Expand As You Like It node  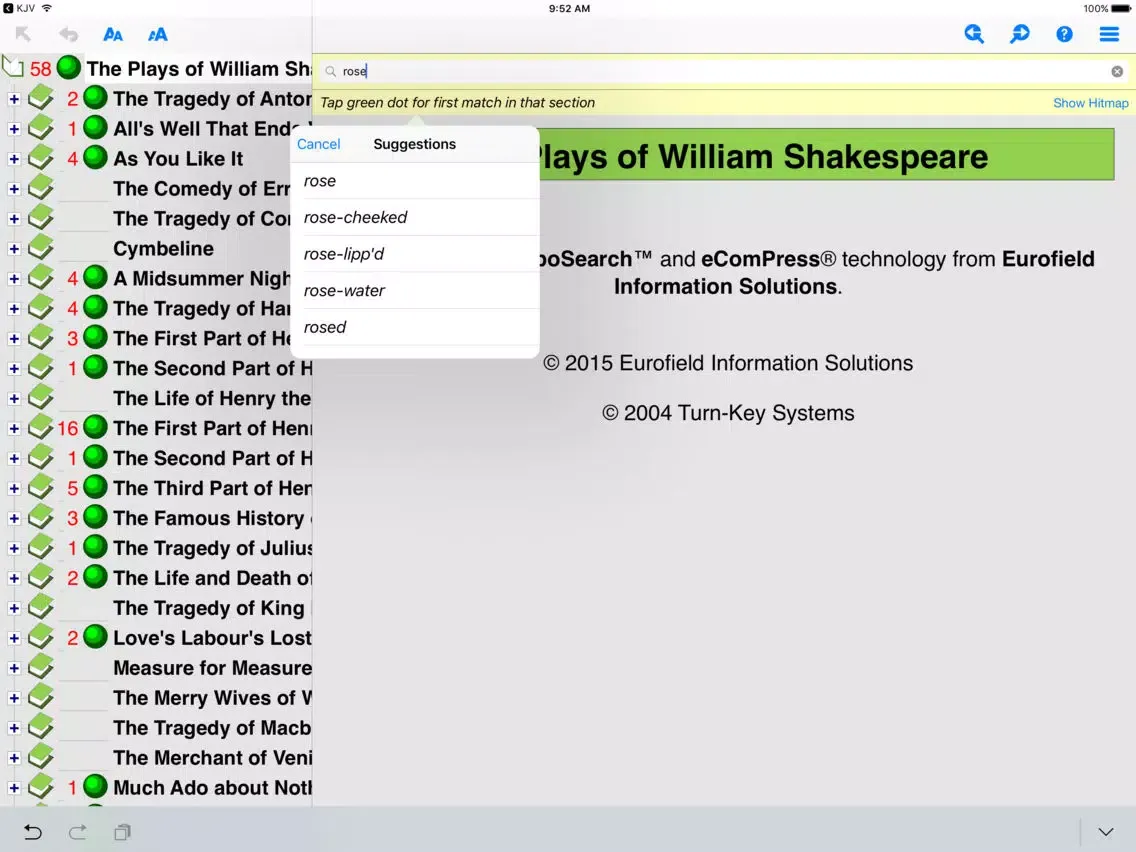[x=14, y=159]
